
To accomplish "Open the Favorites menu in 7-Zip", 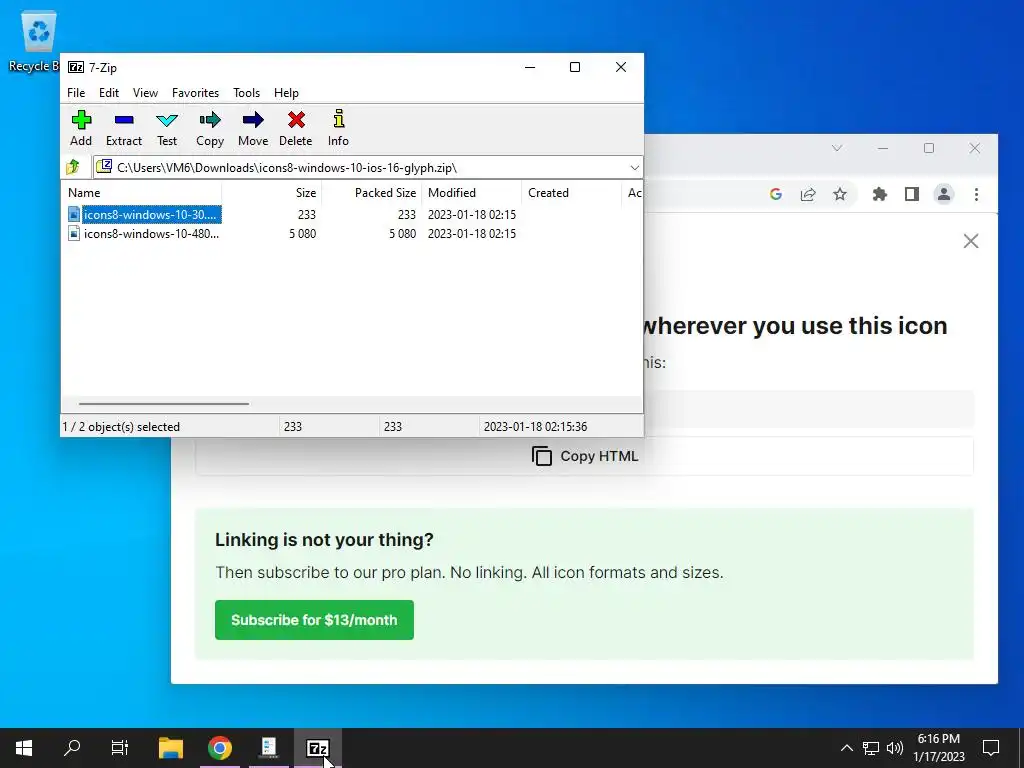I will click(x=195, y=93).
